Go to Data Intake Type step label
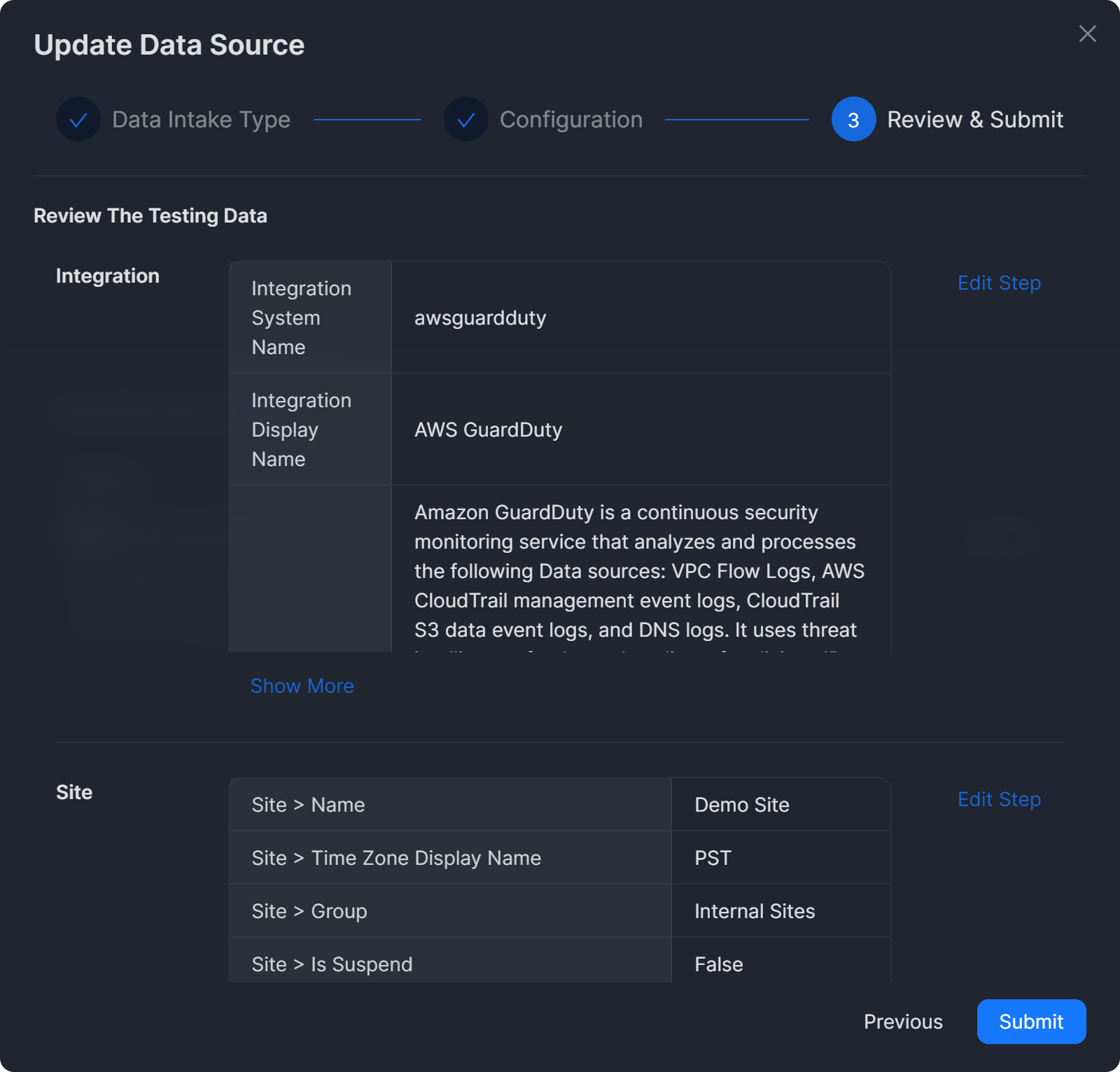The width and height of the screenshot is (1120, 1072). 201,120
